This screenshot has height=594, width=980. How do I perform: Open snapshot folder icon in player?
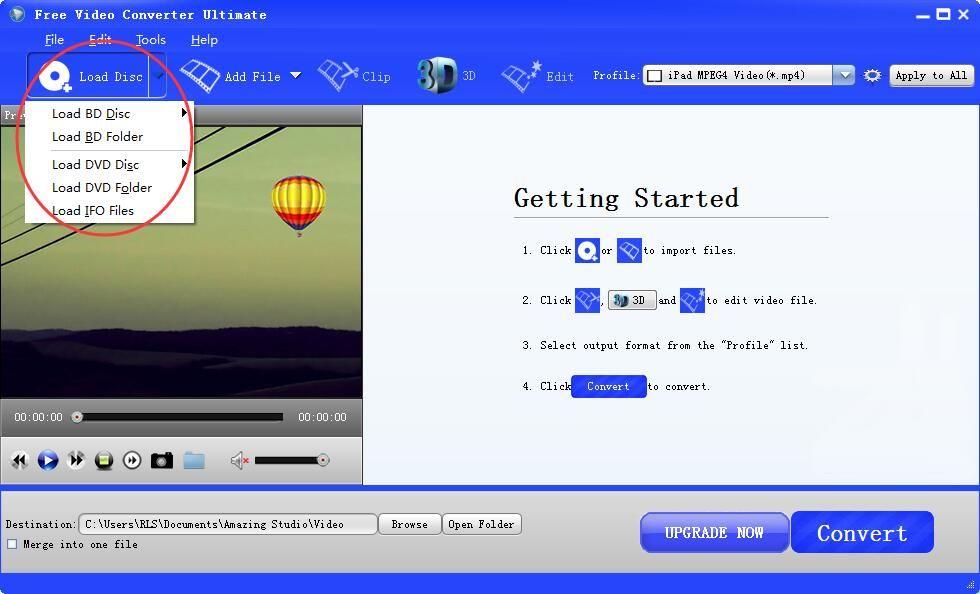pos(194,460)
